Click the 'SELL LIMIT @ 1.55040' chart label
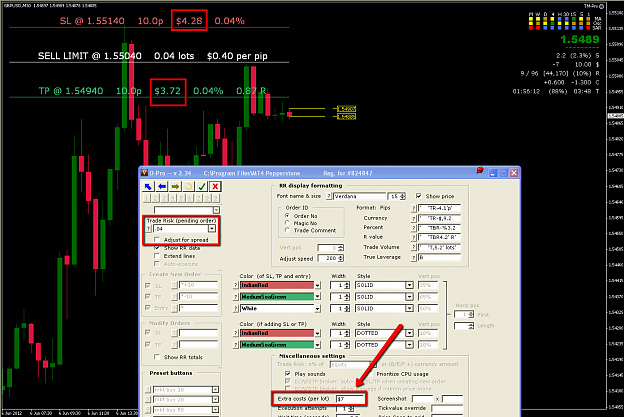This screenshot has width=625, height=417. [90, 56]
